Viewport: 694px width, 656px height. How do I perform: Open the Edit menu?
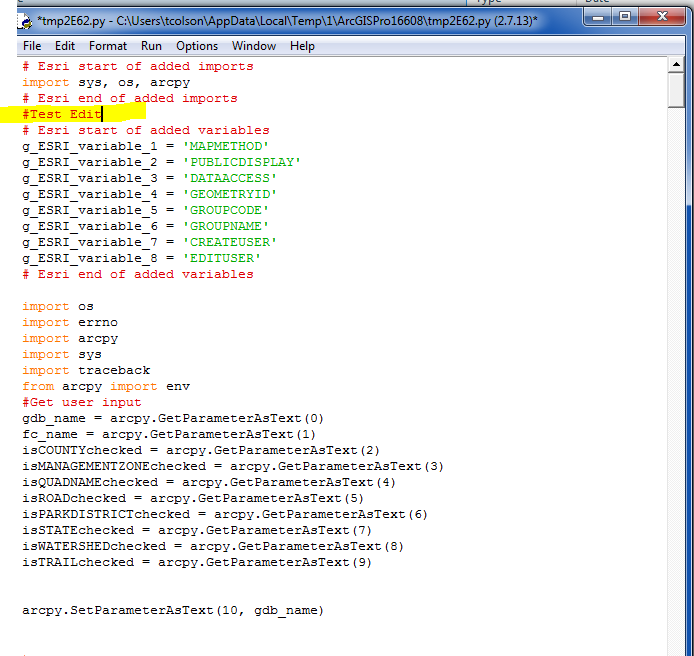65,46
